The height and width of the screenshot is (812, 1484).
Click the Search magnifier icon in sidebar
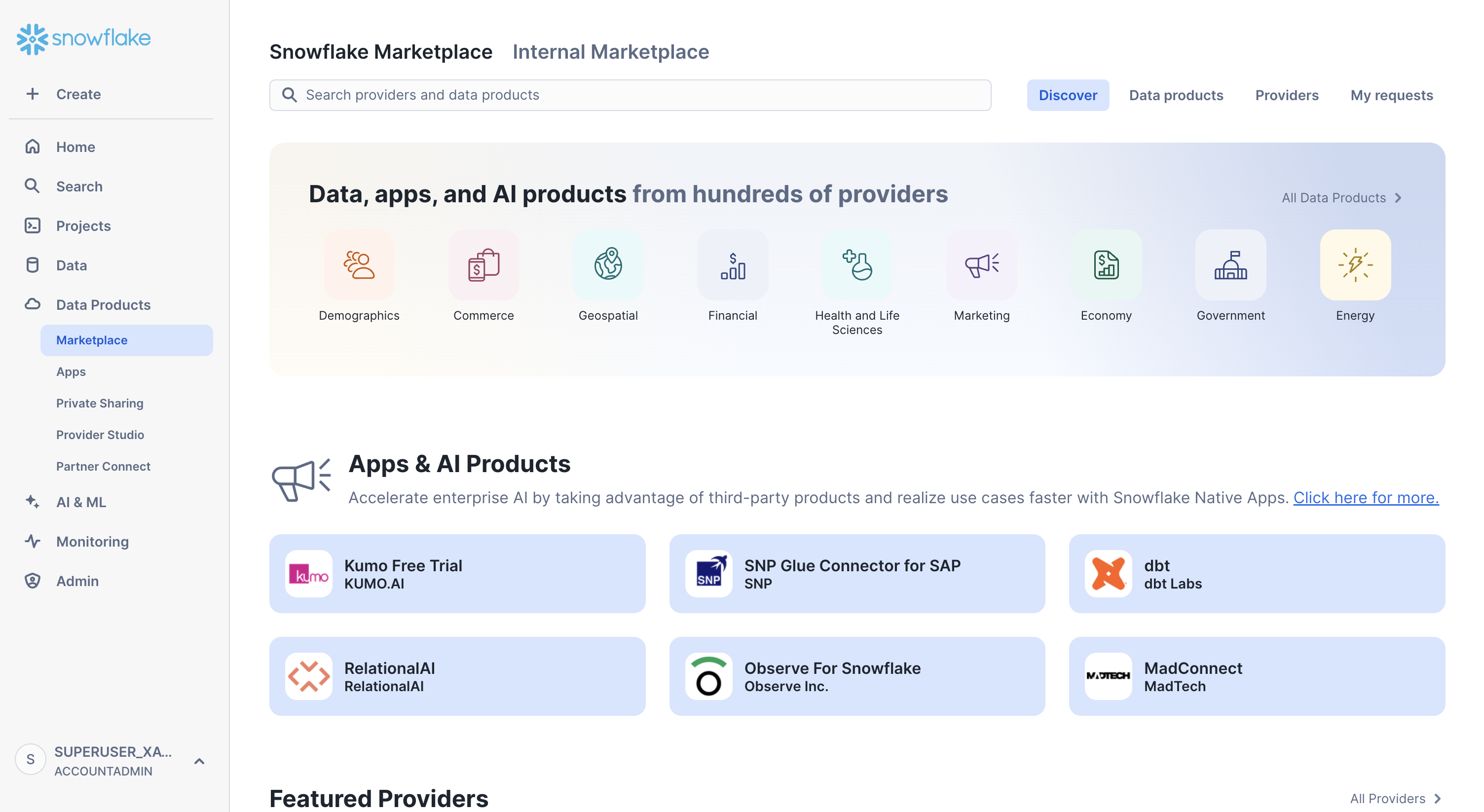tap(32, 186)
